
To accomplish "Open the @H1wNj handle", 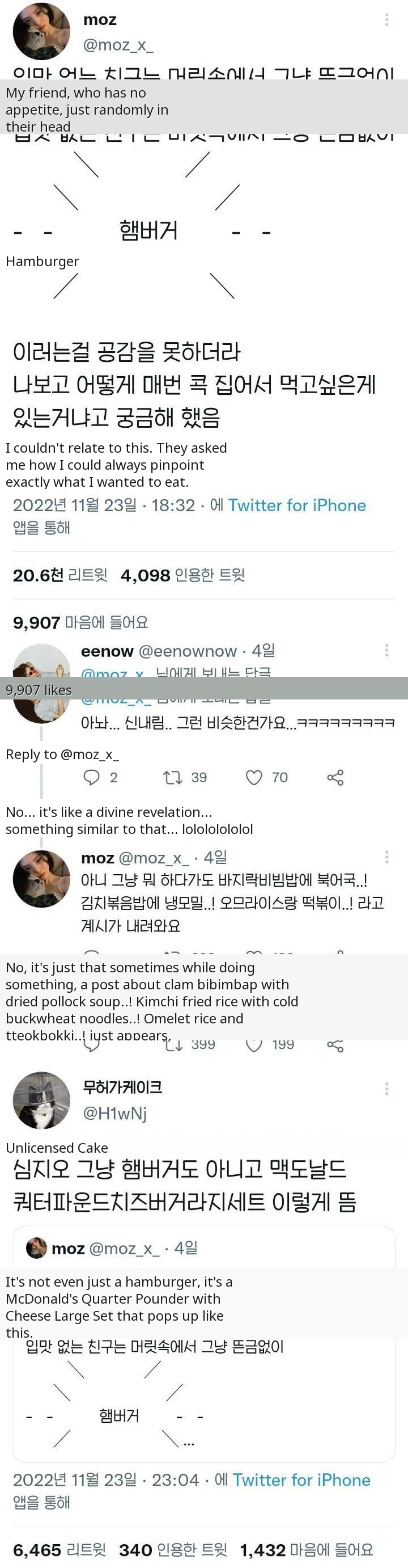I will pyautogui.click(x=115, y=1112).
